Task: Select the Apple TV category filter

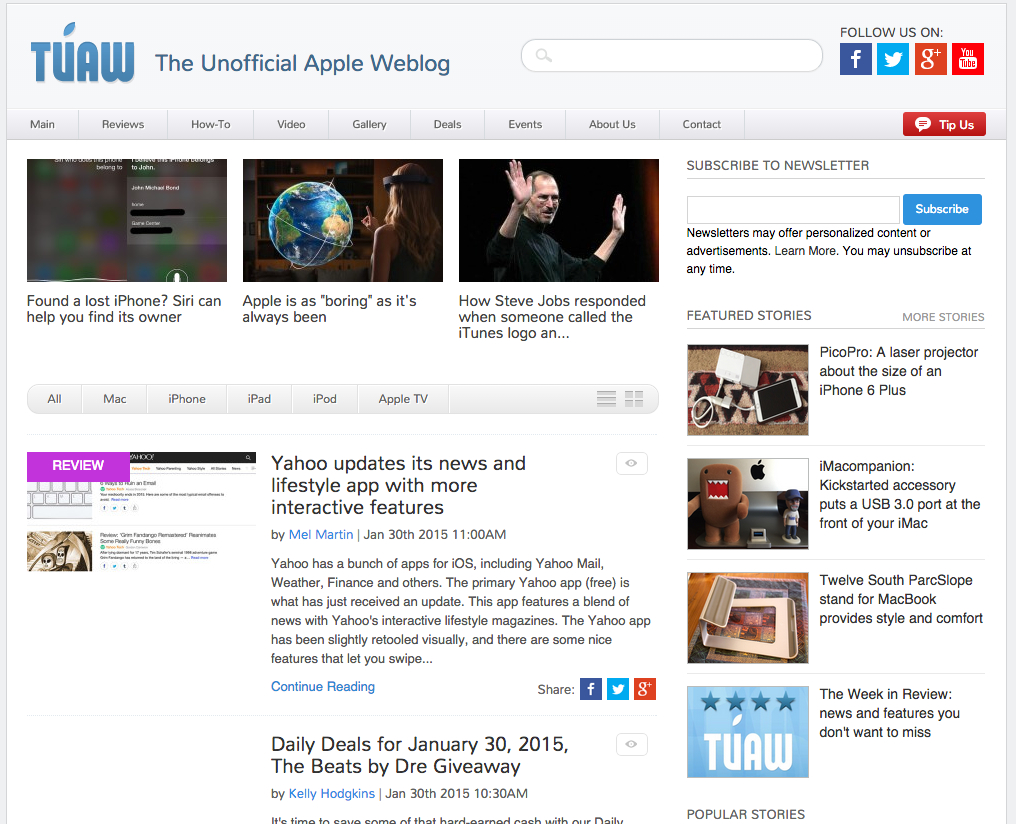Action: point(403,399)
